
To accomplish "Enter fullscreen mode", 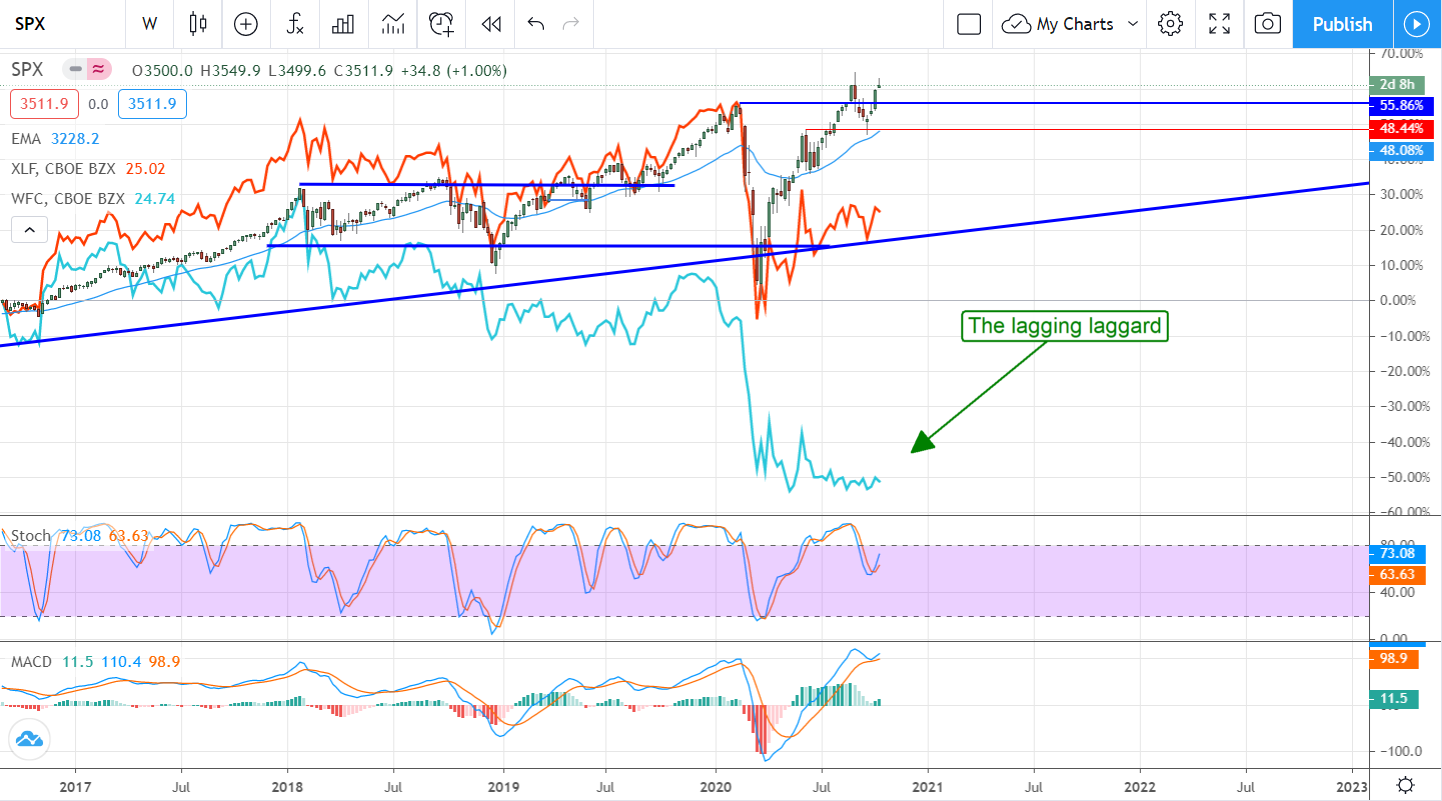I will pos(1219,24).
